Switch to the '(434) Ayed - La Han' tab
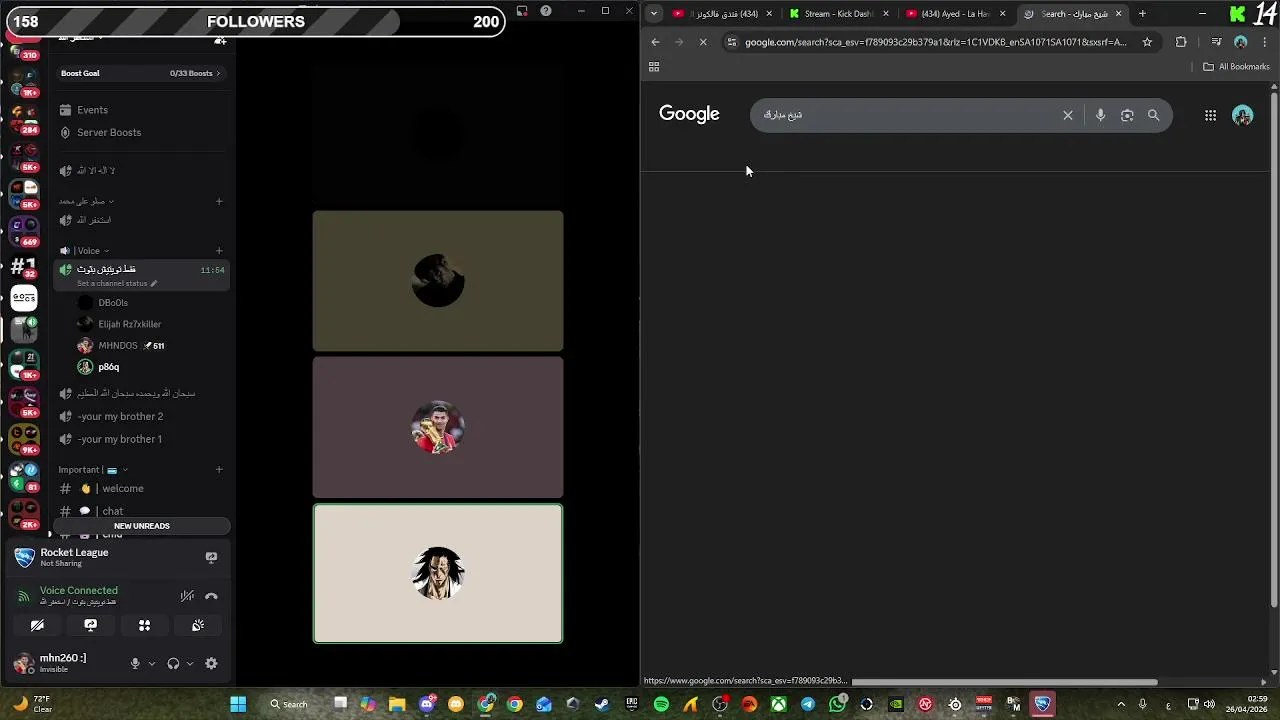Viewport: 1280px width, 720px height. pos(956,14)
